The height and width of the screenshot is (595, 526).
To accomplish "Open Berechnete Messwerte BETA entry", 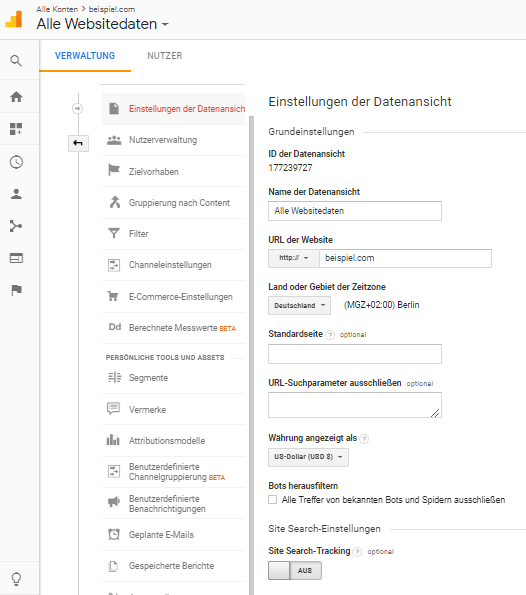I will click(173, 328).
